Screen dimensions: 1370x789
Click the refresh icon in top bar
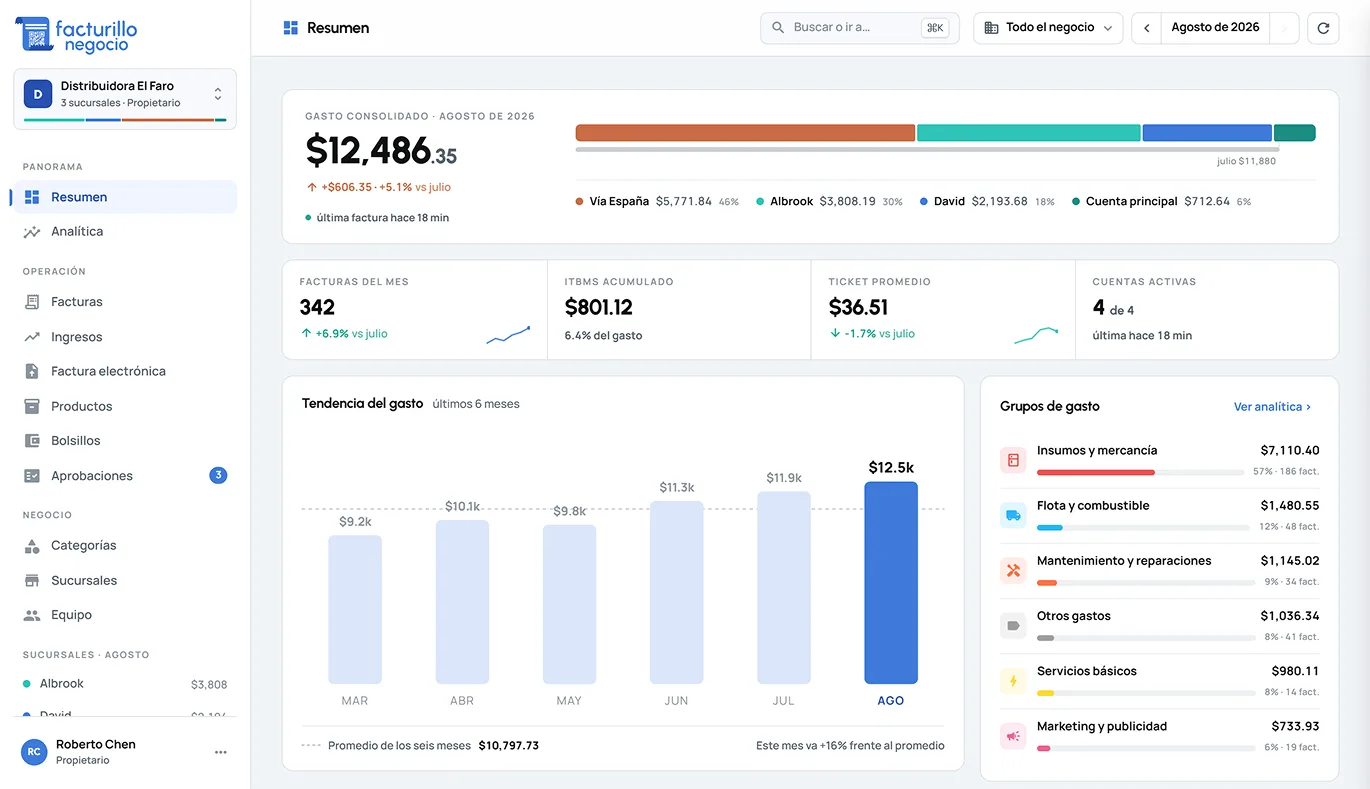tap(1323, 28)
